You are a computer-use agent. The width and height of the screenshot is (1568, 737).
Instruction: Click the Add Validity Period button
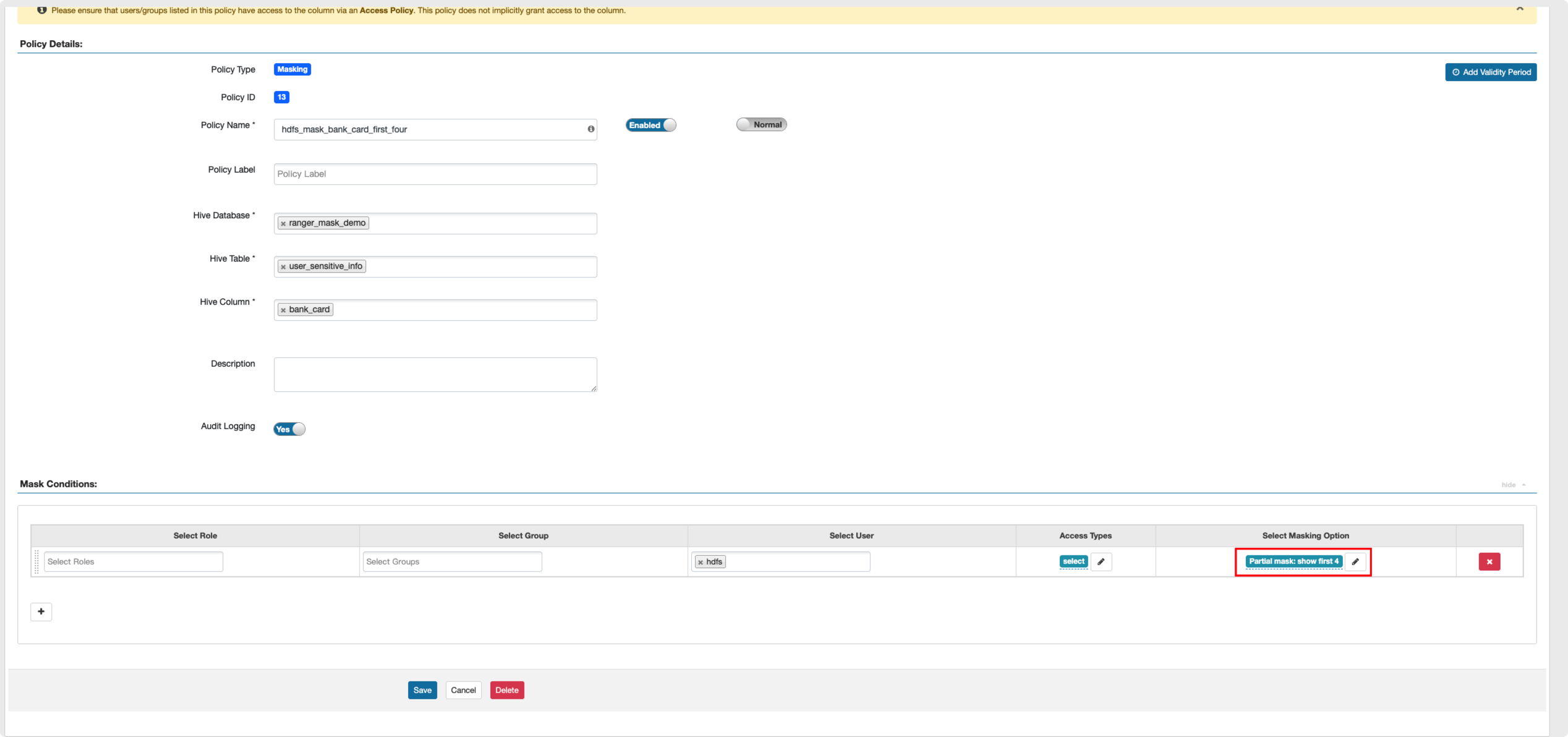pyautogui.click(x=1490, y=72)
